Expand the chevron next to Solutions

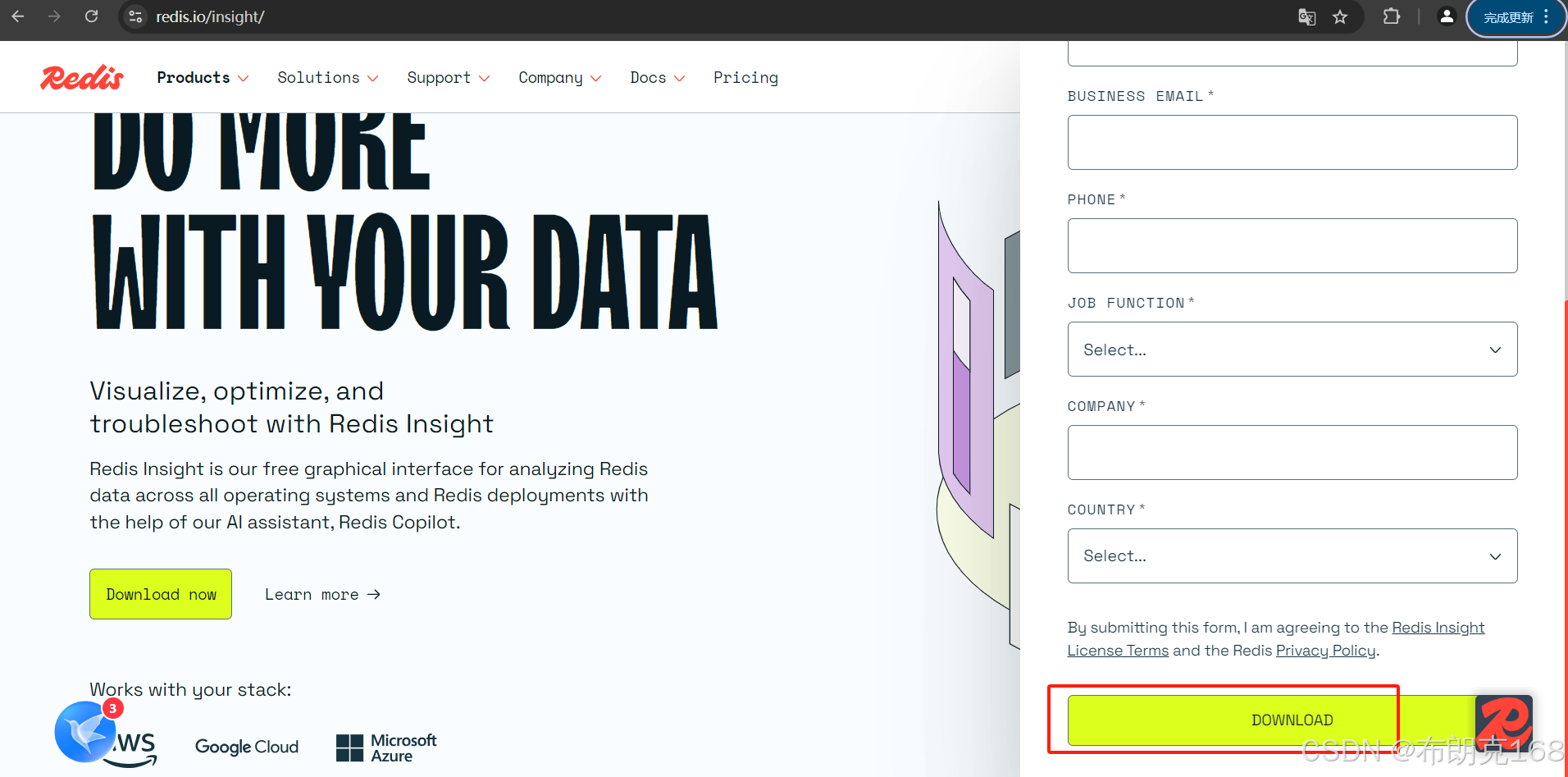tap(372, 79)
